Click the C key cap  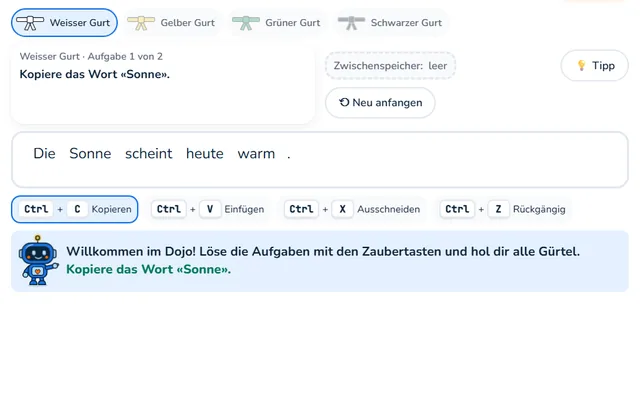click(77, 209)
